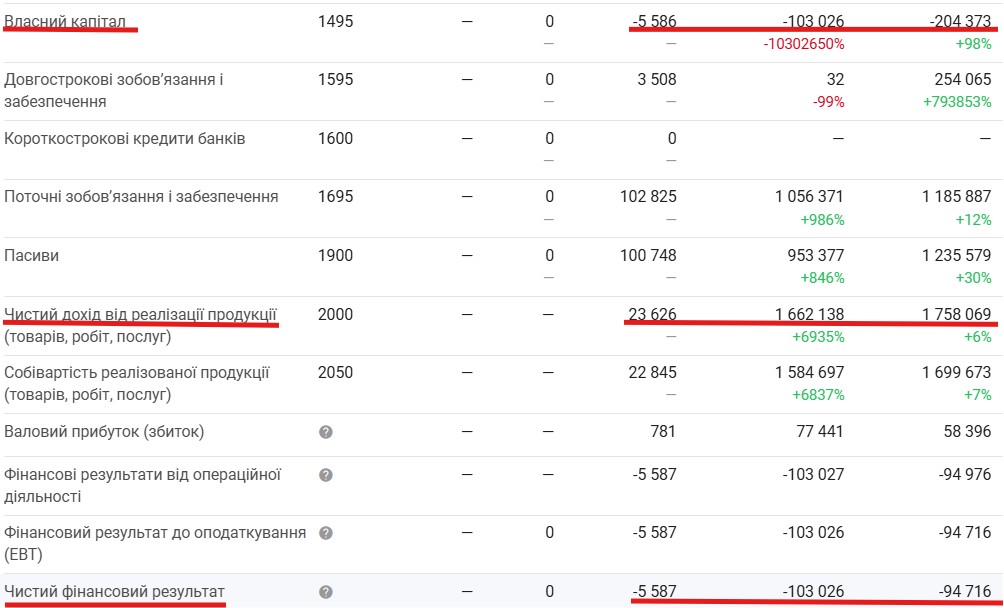The width and height of the screenshot is (1004, 608).
Task: Open help icon for Фінансові результати від операційної діяльності
Action: 325,475
